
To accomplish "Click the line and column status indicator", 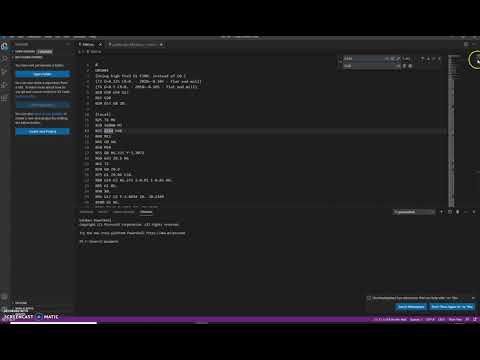I will tap(391, 319).
